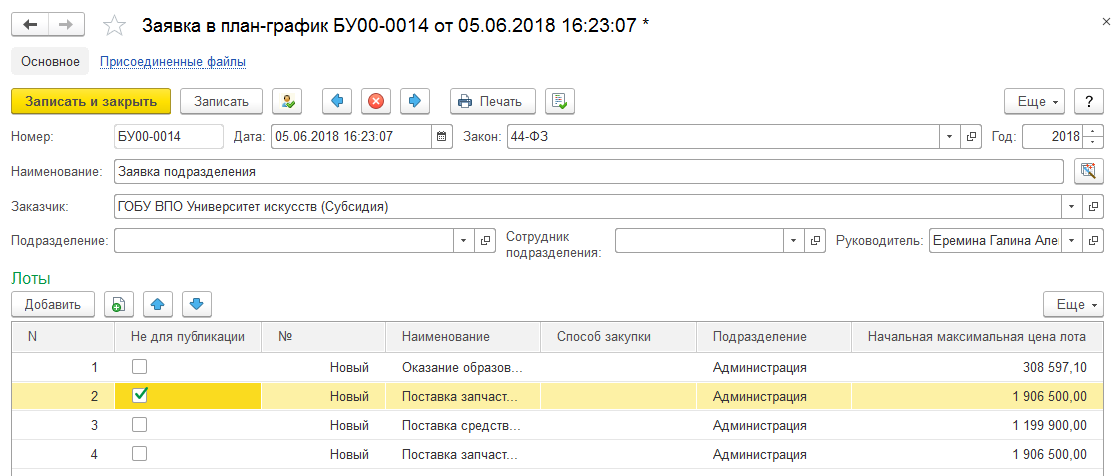Switch to Присоединенные файлы tab

pos(173,62)
